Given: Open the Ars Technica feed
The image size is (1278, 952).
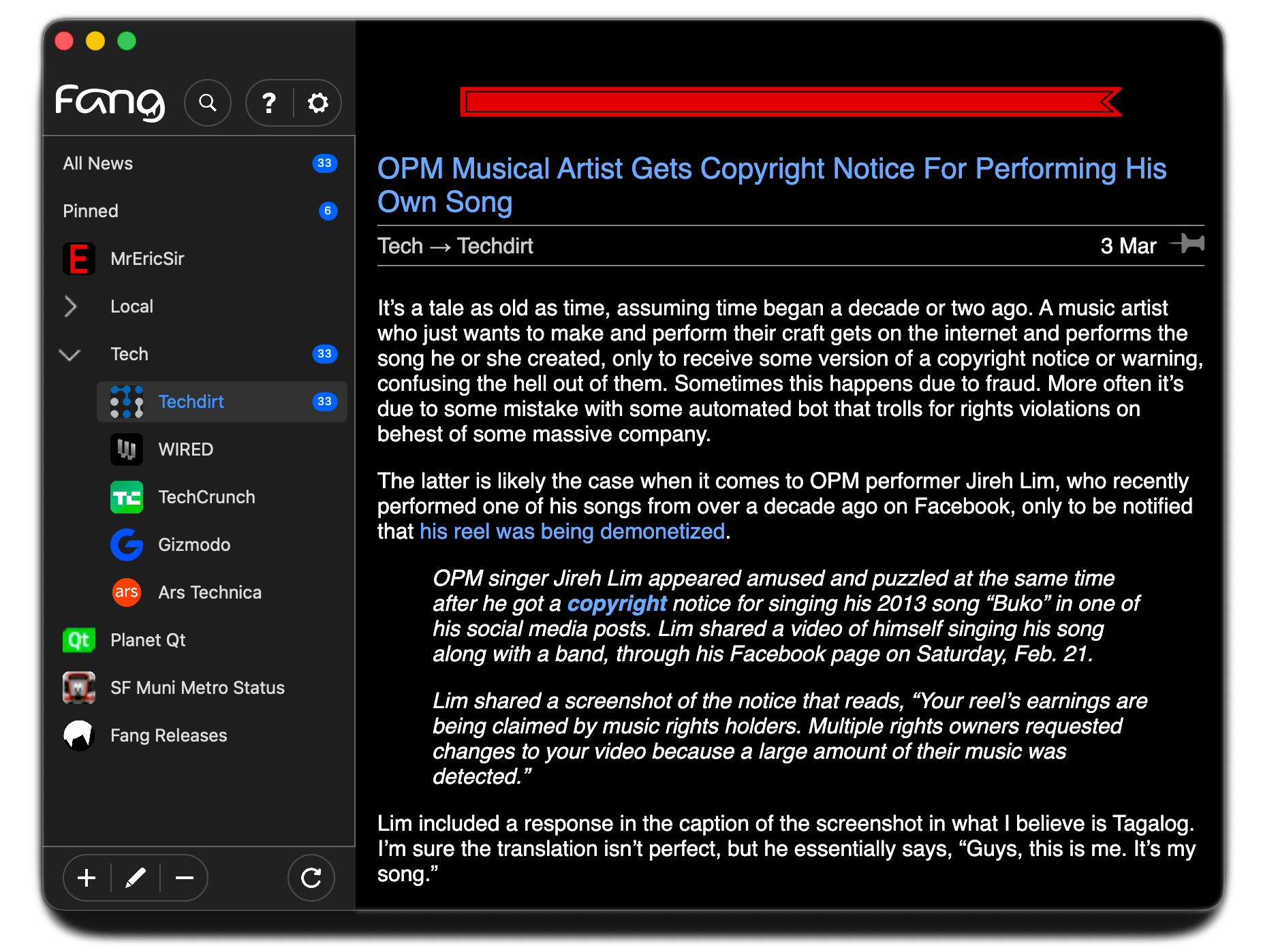Looking at the screenshot, I should tap(209, 592).
